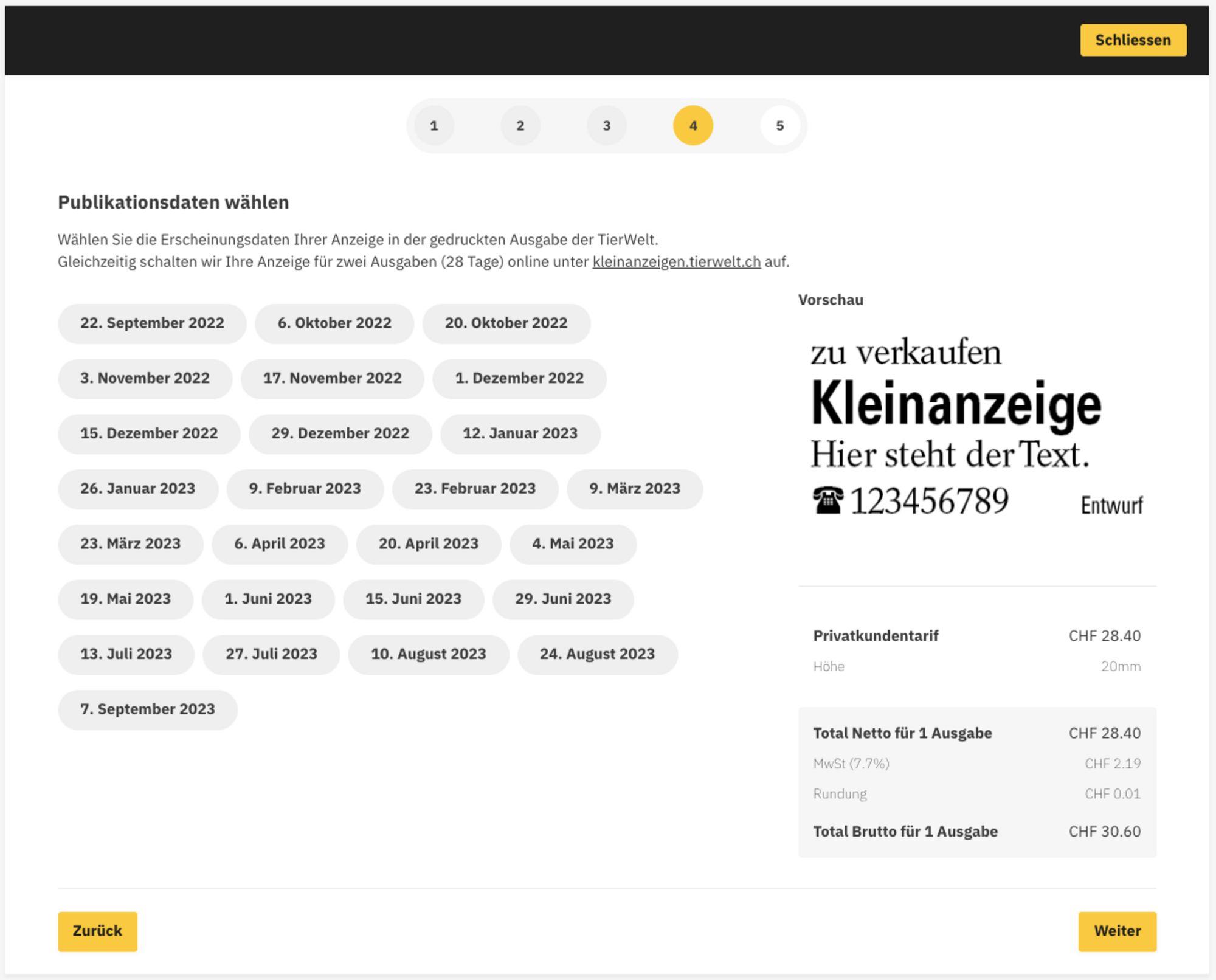
Task: Choose the 10. August 2023 issue
Action: click(429, 655)
